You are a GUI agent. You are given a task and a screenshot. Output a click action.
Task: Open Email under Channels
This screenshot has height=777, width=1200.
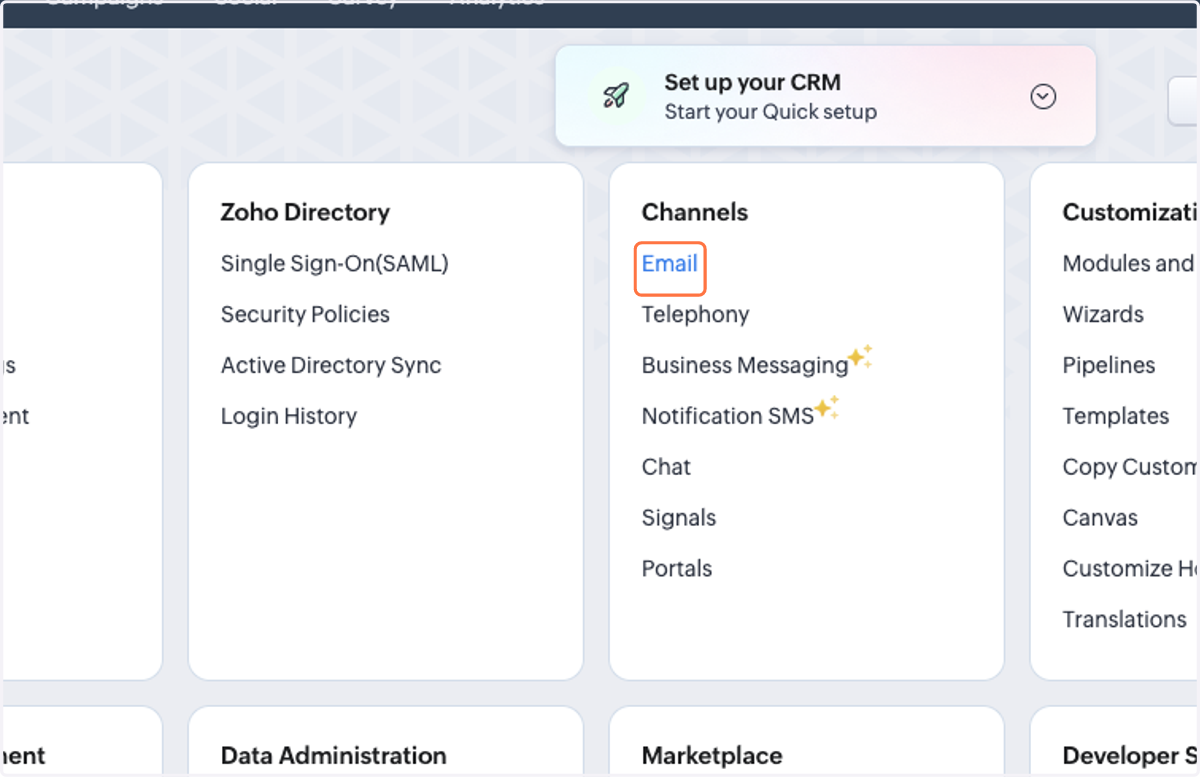click(x=670, y=264)
